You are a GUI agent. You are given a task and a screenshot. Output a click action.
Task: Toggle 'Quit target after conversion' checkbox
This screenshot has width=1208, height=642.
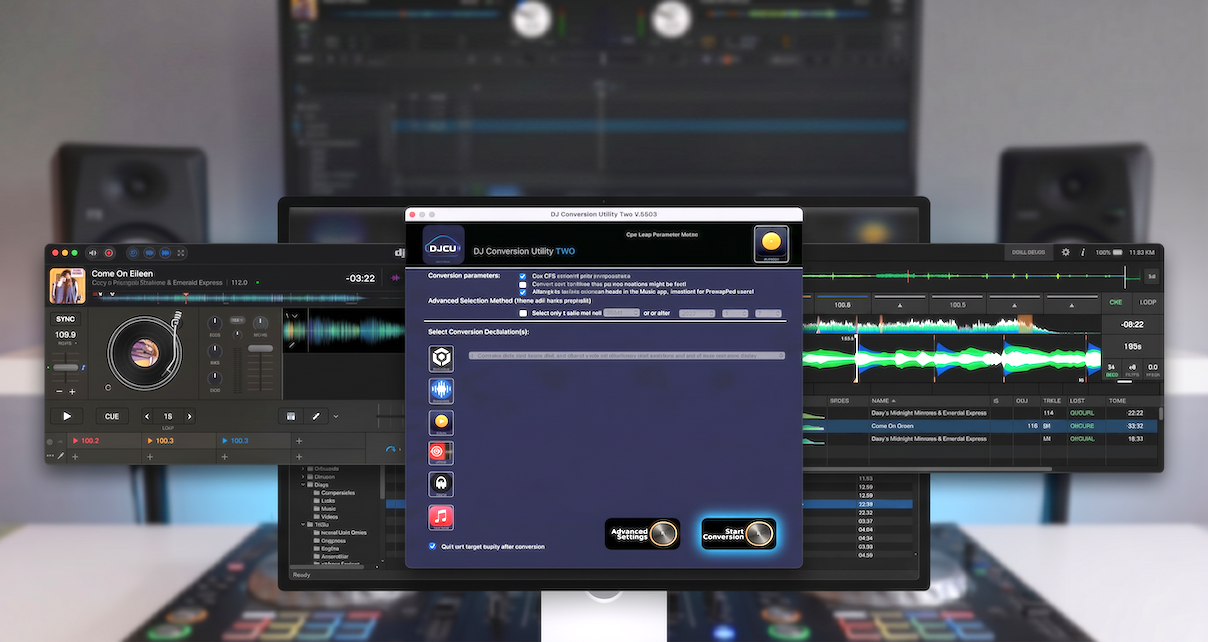tap(432, 546)
